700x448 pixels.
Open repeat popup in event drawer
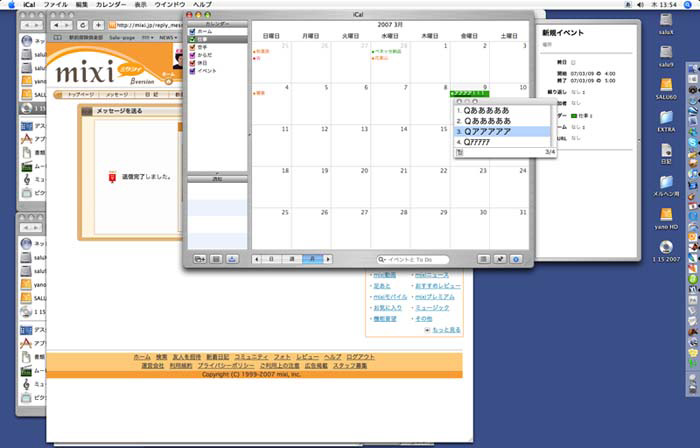coord(579,92)
